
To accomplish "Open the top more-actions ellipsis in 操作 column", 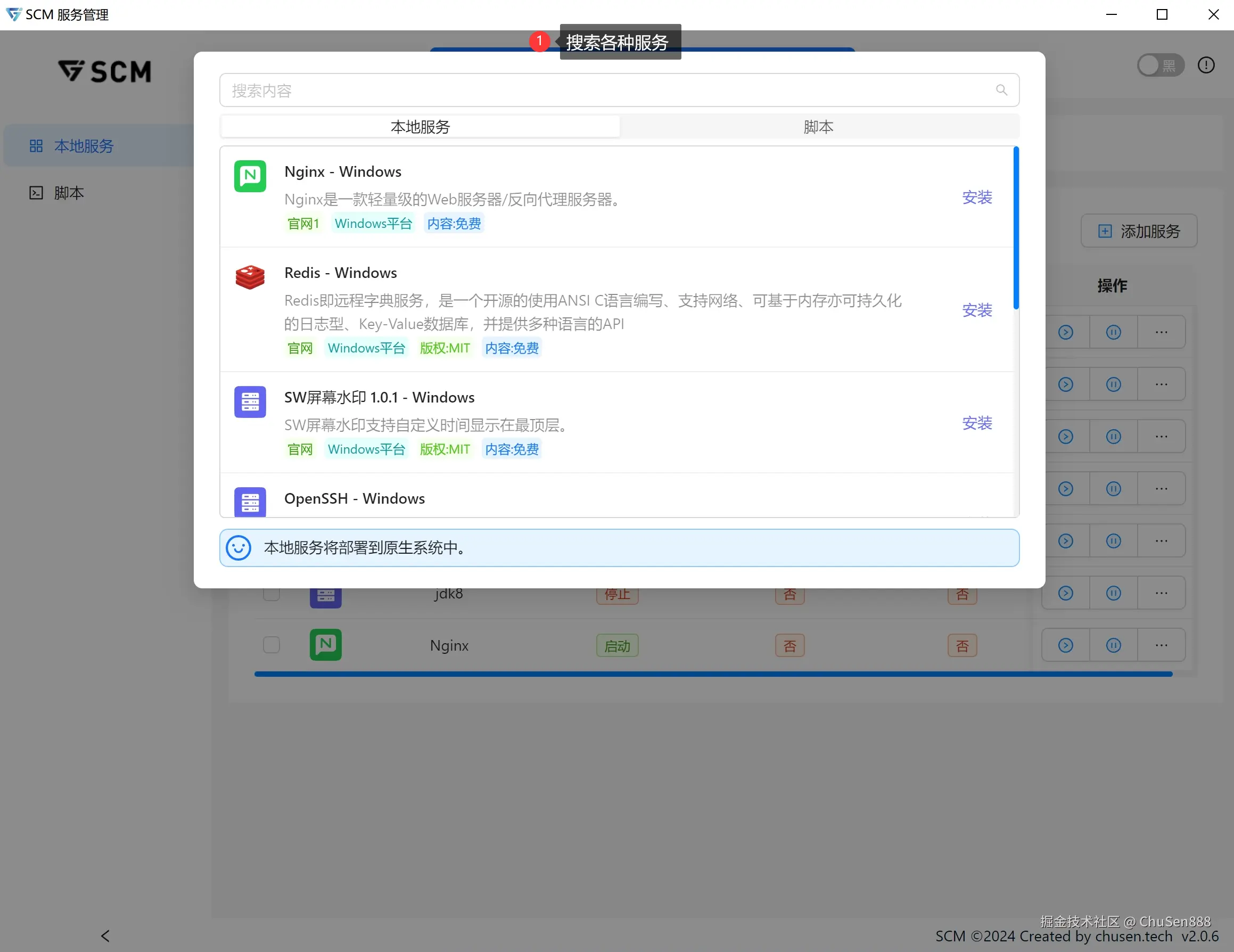I will (1161, 332).
